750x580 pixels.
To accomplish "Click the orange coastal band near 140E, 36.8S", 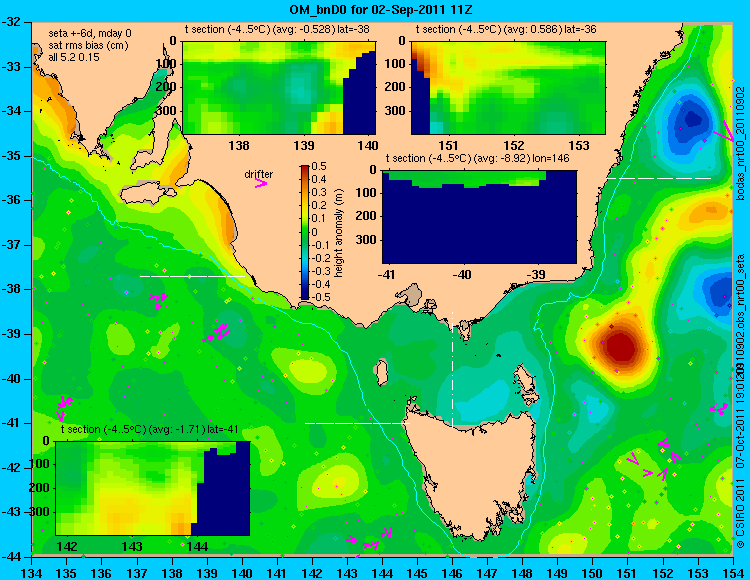I will tap(227, 227).
